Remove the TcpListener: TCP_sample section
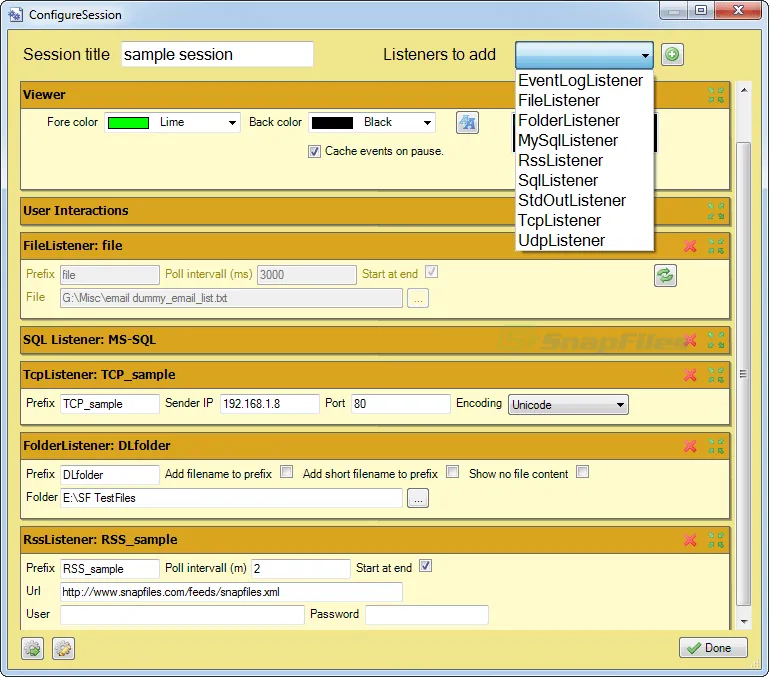Screen dimensions: 769x677 (690, 375)
